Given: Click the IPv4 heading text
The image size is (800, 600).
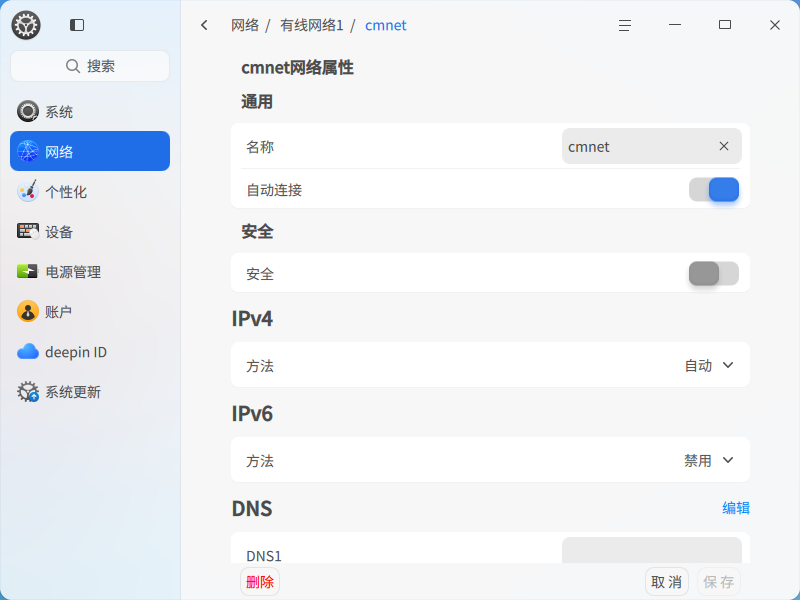Looking at the screenshot, I should point(252,319).
